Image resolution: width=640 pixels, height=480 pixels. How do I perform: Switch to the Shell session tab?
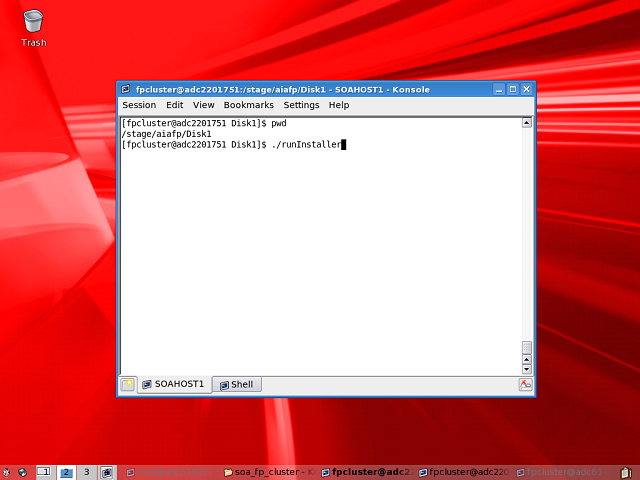pos(237,384)
